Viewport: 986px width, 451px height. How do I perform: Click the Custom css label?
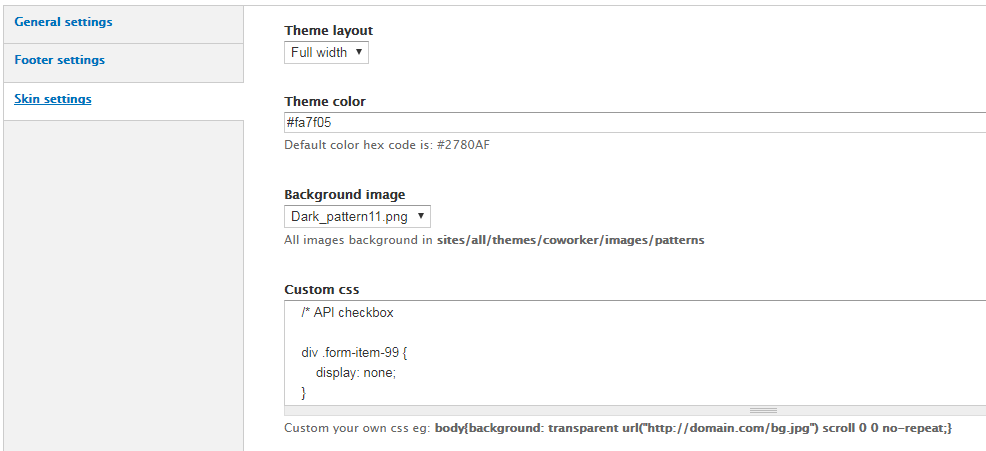tap(321, 289)
